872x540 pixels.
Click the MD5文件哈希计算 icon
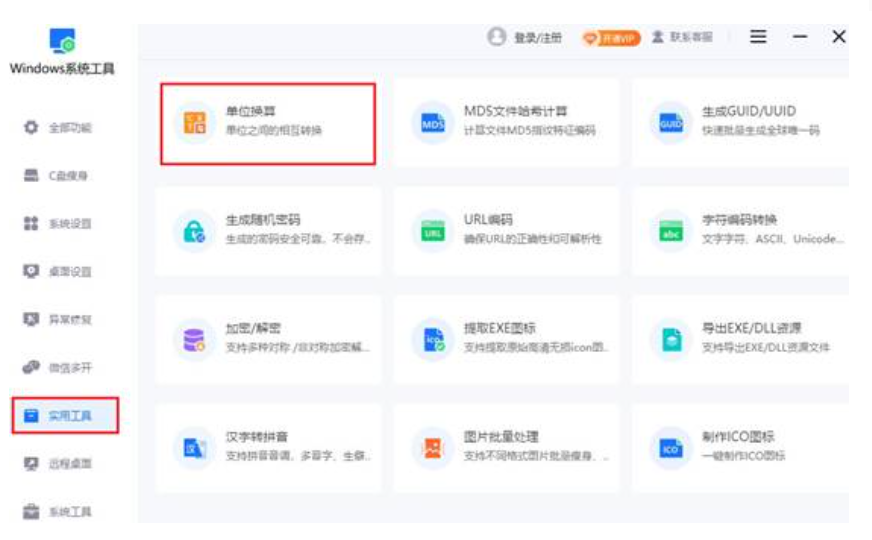coord(432,123)
